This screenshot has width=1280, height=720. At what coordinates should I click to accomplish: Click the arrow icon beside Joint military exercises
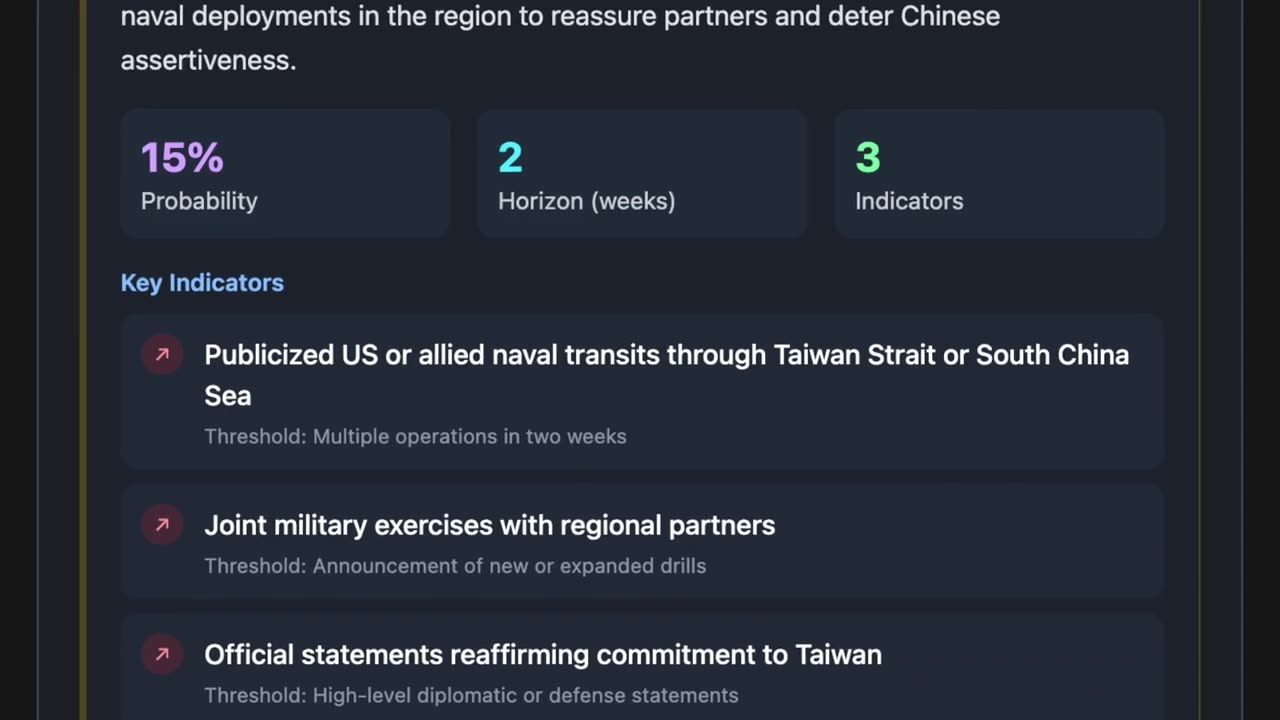click(162, 525)
